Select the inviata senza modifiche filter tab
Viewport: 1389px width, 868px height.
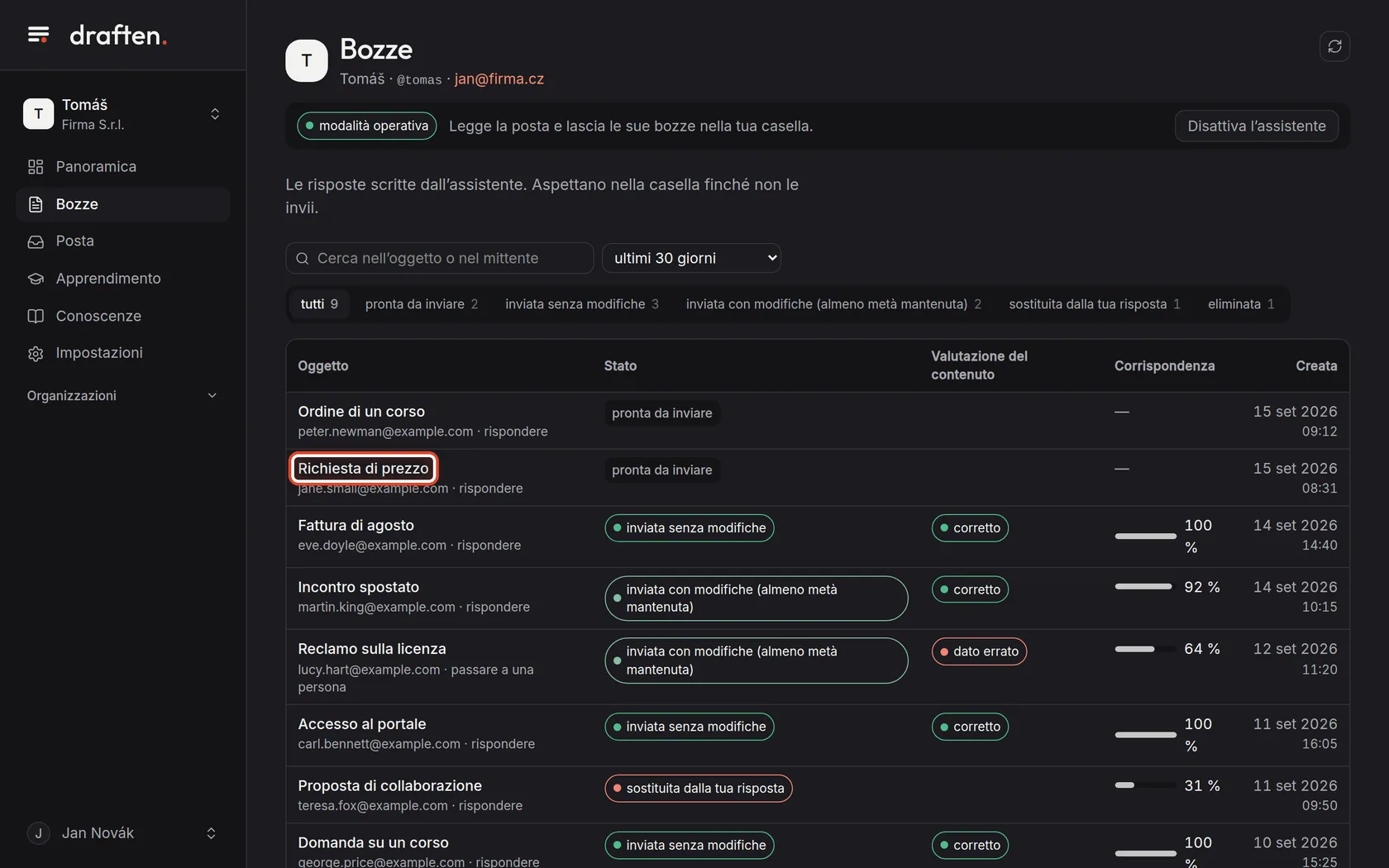[582, 304]
